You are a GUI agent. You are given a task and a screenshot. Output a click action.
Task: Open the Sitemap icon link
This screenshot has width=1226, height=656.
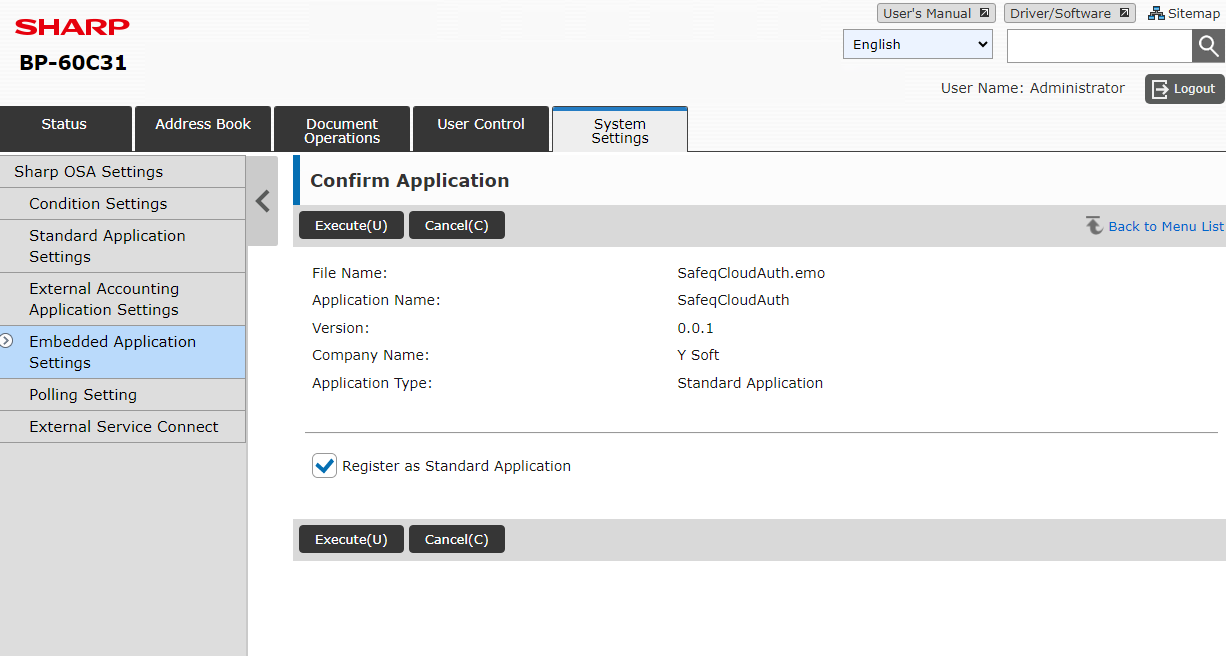(x=1156, y=14)
